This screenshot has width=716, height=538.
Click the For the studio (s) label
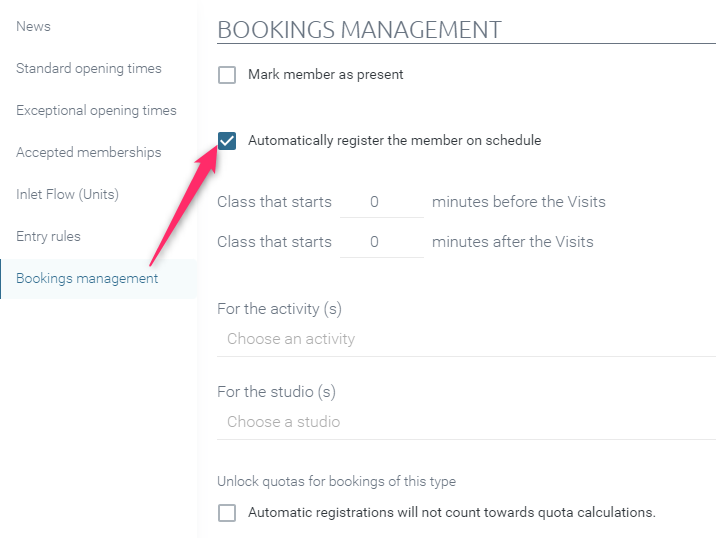(276, 392)
